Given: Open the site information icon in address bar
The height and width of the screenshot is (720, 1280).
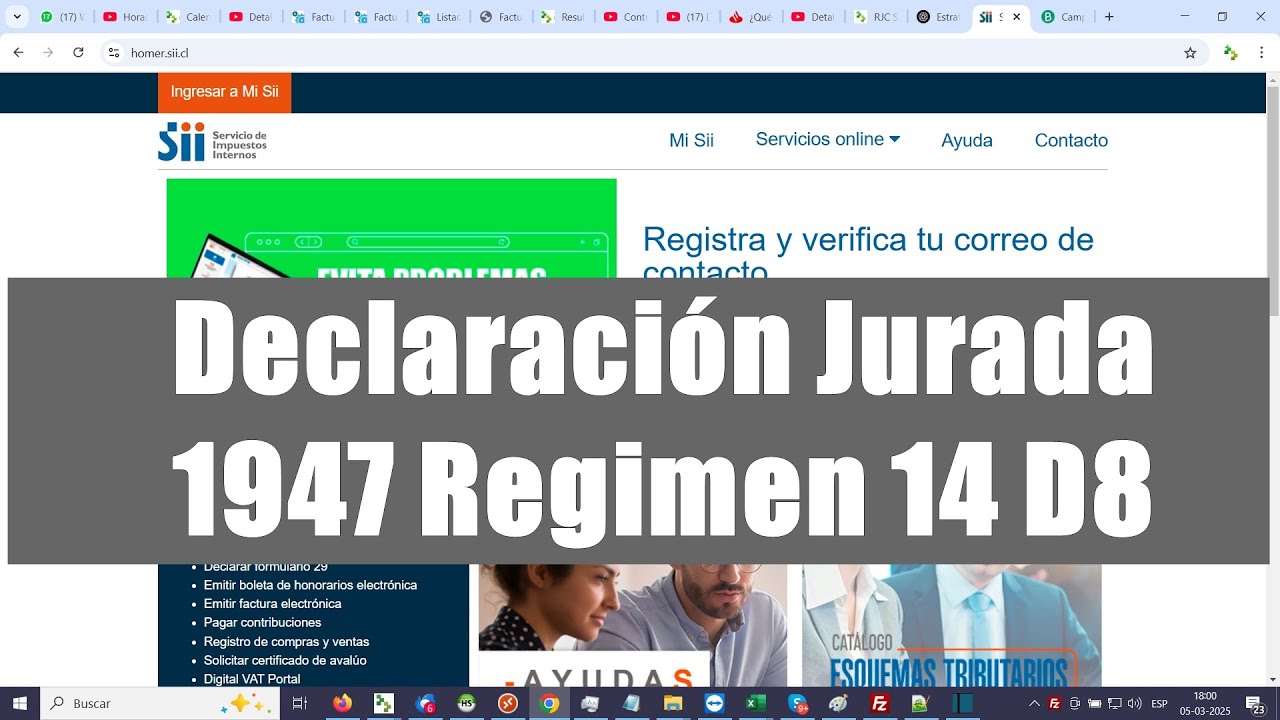Looking at the screenshot, I should pyautogui.click(x=114, y=53).
